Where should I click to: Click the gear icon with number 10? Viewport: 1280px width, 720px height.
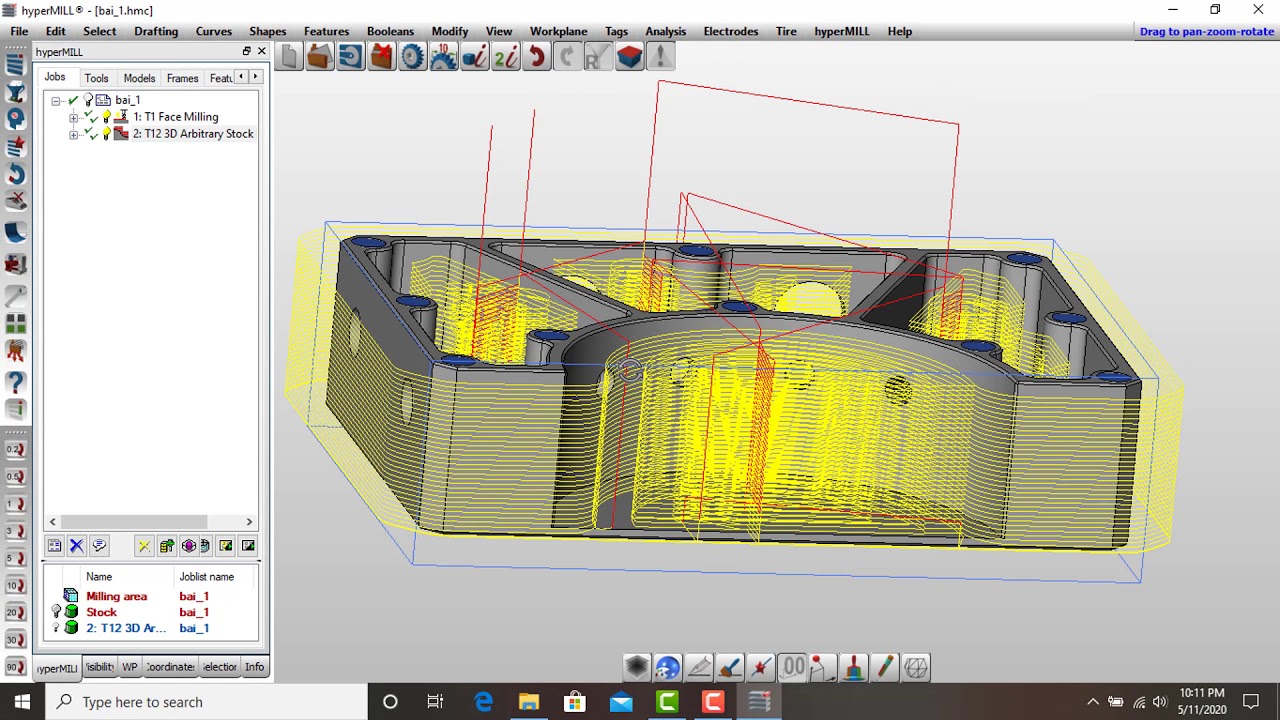(x=443, y=57)
